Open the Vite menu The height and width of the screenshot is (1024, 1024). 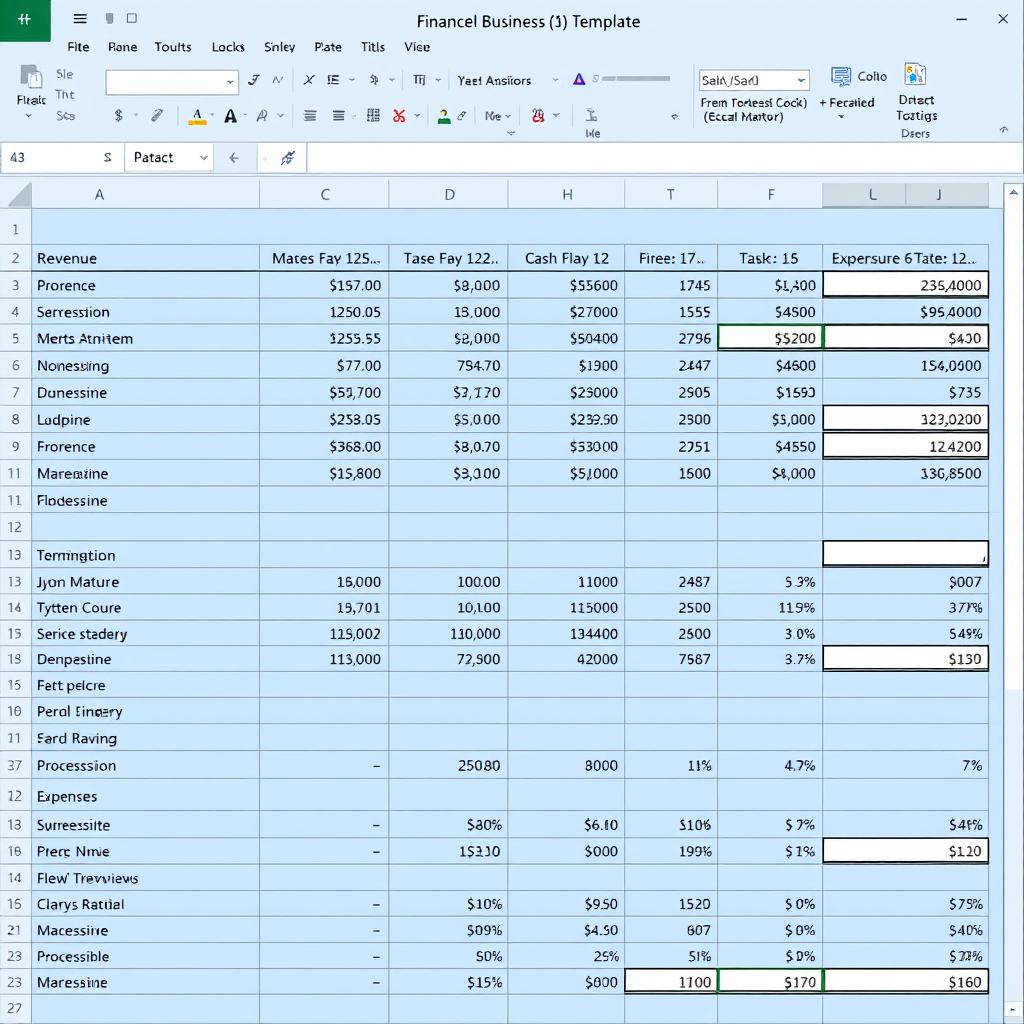point(417,47)
